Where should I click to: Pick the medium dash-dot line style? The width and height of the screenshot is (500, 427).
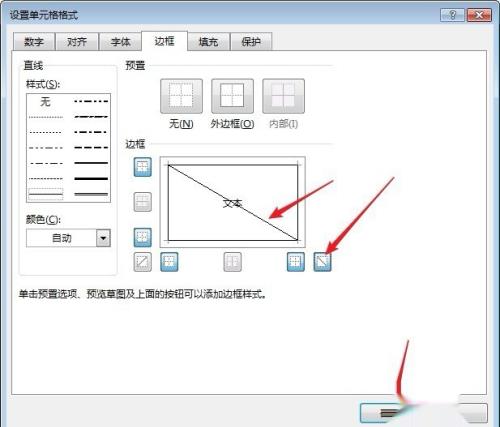coord(91,132)
